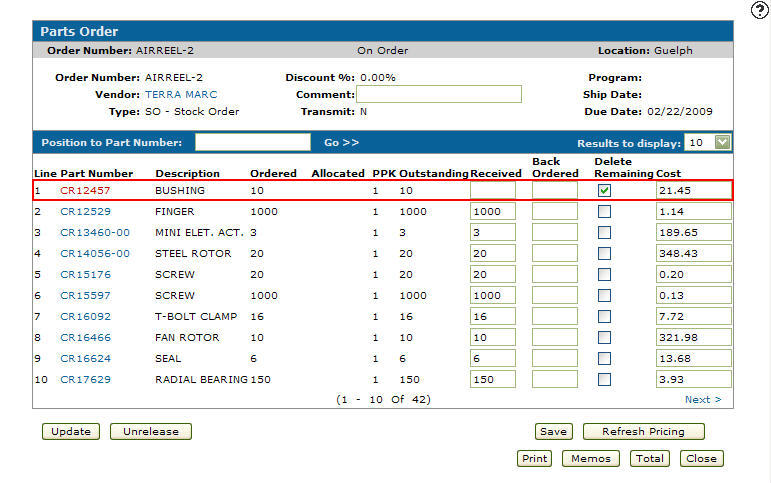
Task: Open part number CR16466
Action: click(x=85, y=337)
